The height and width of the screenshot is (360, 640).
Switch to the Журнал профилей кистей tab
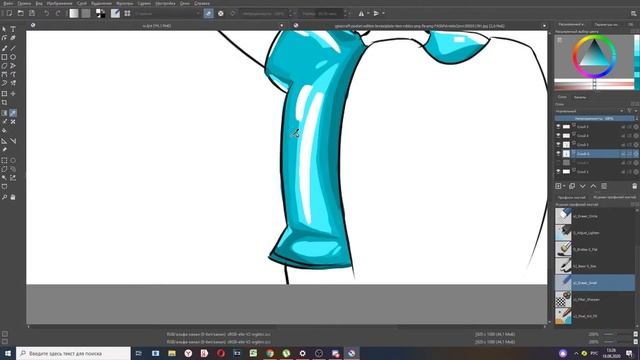(614, 197)
